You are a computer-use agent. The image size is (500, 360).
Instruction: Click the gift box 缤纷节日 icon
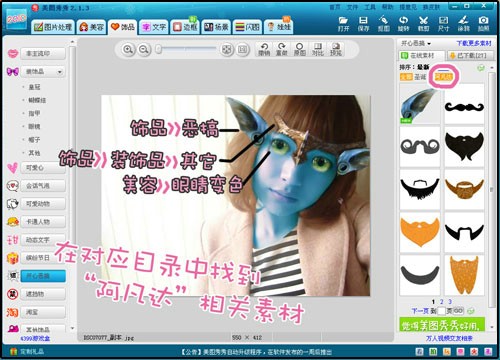pyautogui.click(x=13, y=258)
